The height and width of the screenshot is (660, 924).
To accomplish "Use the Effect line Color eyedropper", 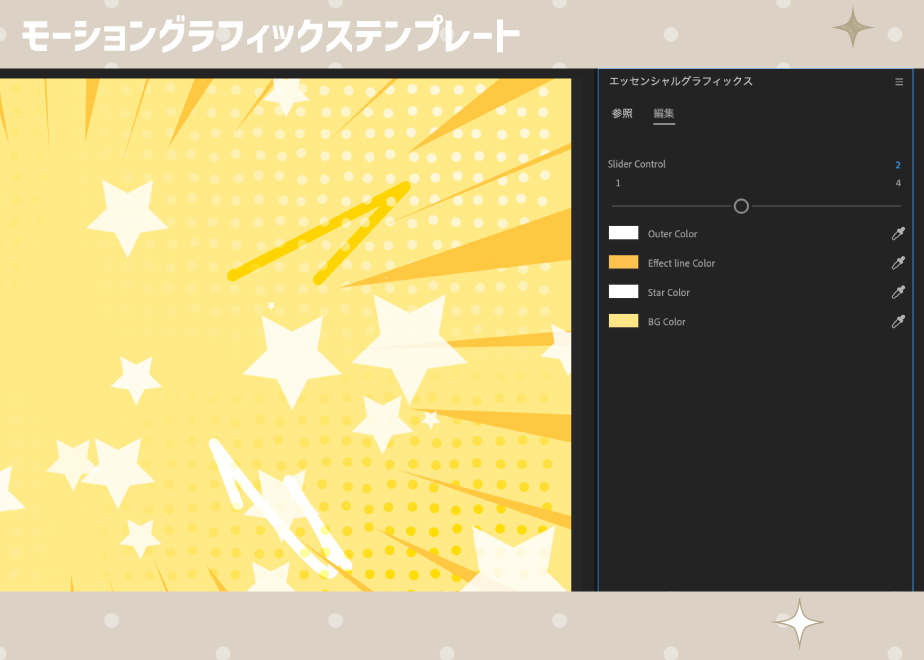I will click(x=898, y=263).
